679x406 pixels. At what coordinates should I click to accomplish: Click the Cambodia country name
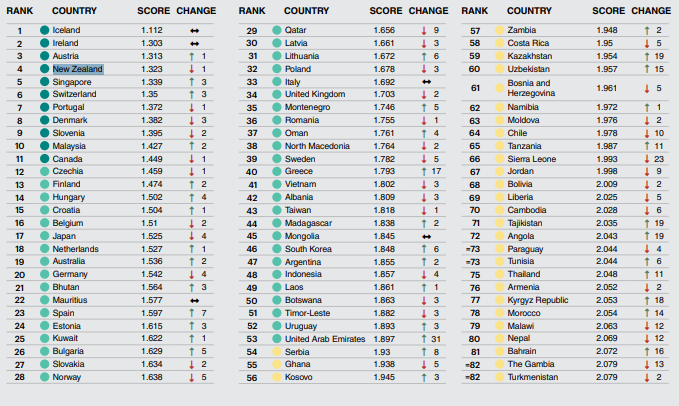(527, 210)
